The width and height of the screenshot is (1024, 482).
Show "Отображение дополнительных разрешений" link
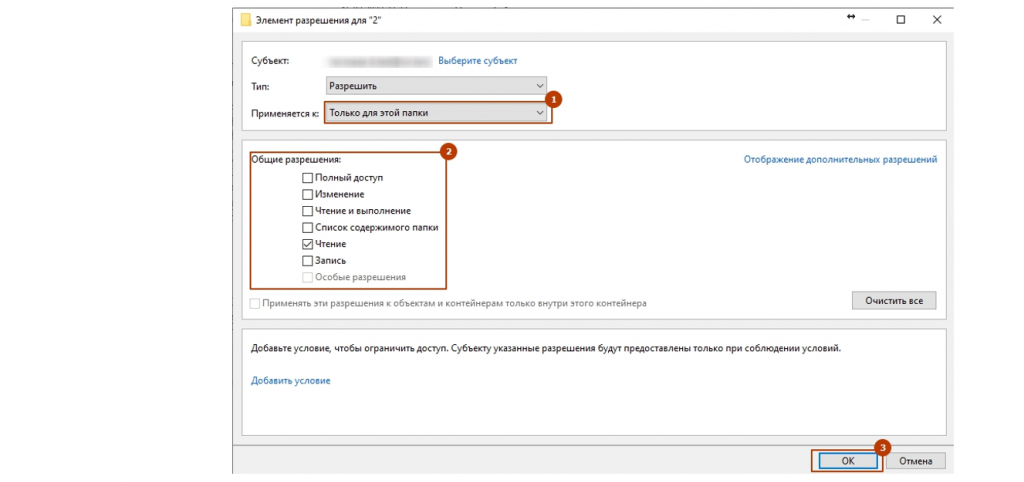point(840,159)
